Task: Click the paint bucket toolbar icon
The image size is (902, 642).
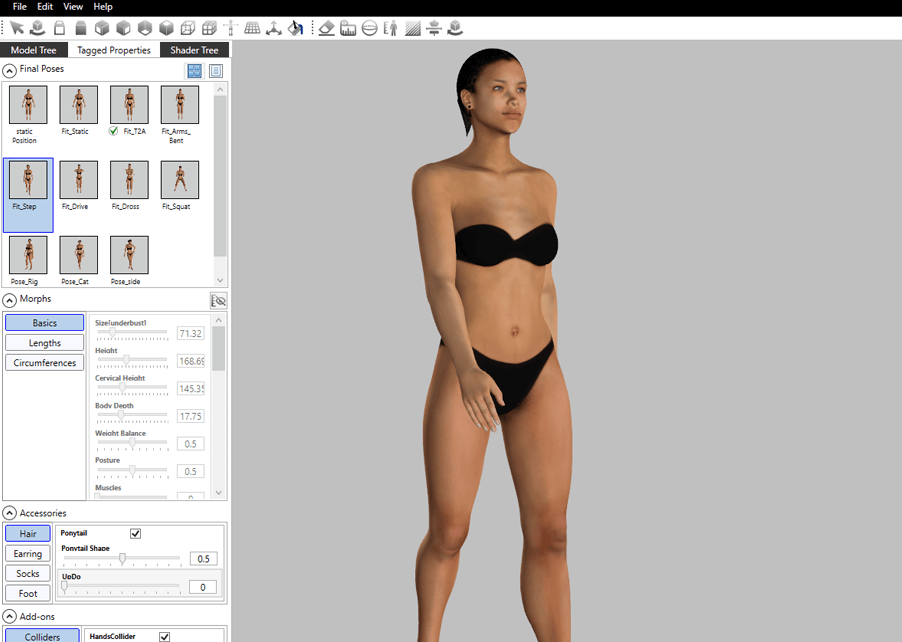Action: click(x=295, y=28)
